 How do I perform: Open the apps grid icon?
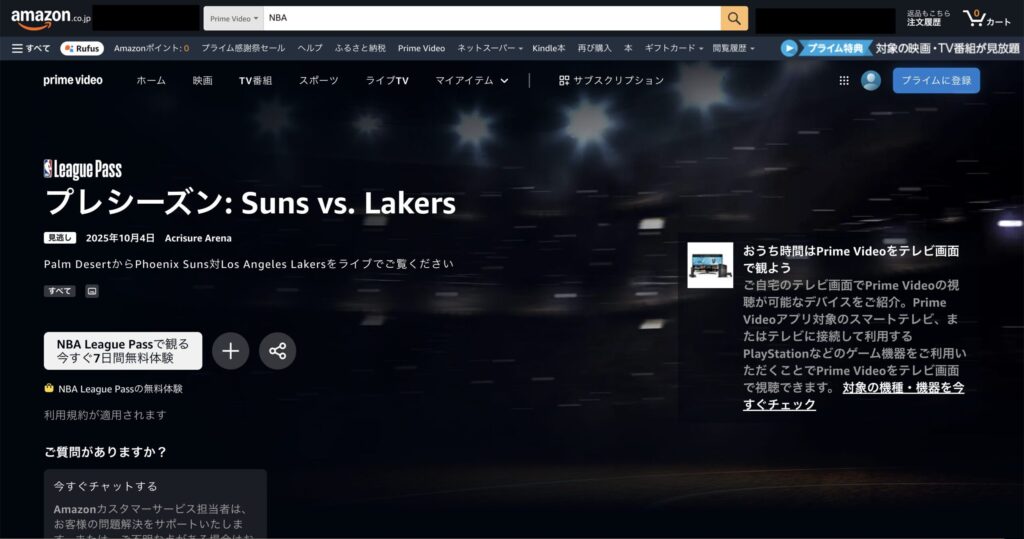[x=844, y=80]
